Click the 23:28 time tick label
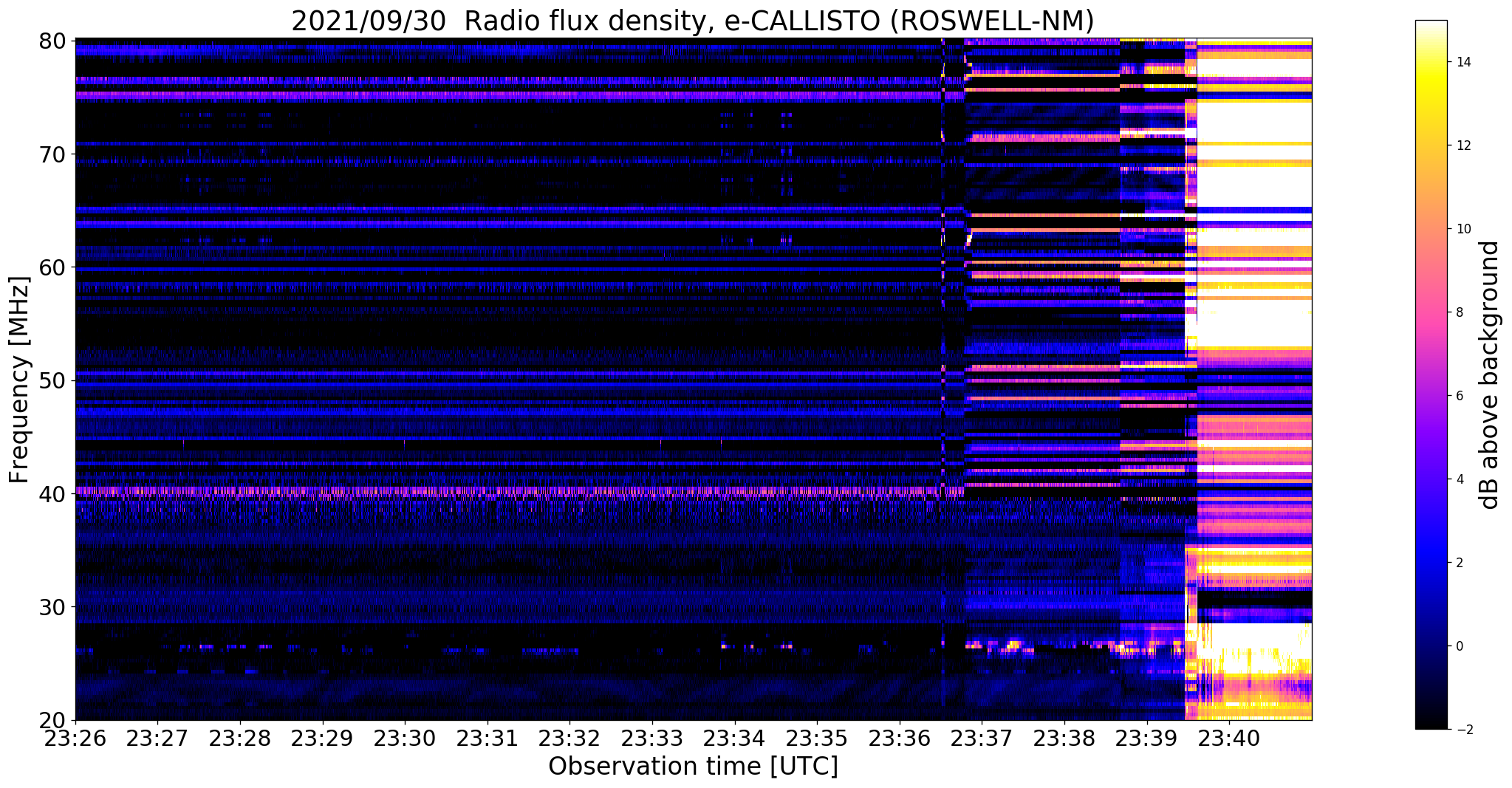This screenshot has height=788, width=1512. click(x=240, y=739)
